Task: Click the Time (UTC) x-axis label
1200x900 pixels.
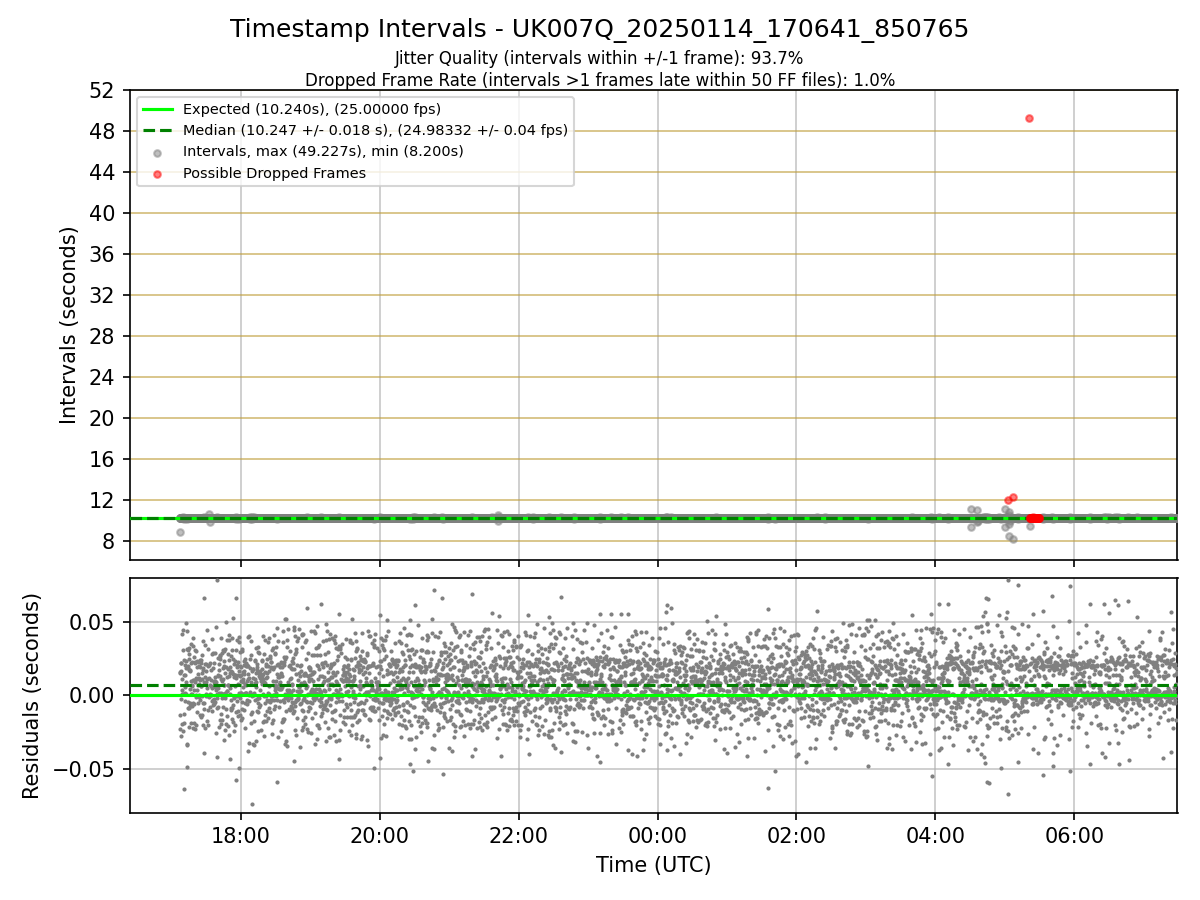Action: [654, 865]
